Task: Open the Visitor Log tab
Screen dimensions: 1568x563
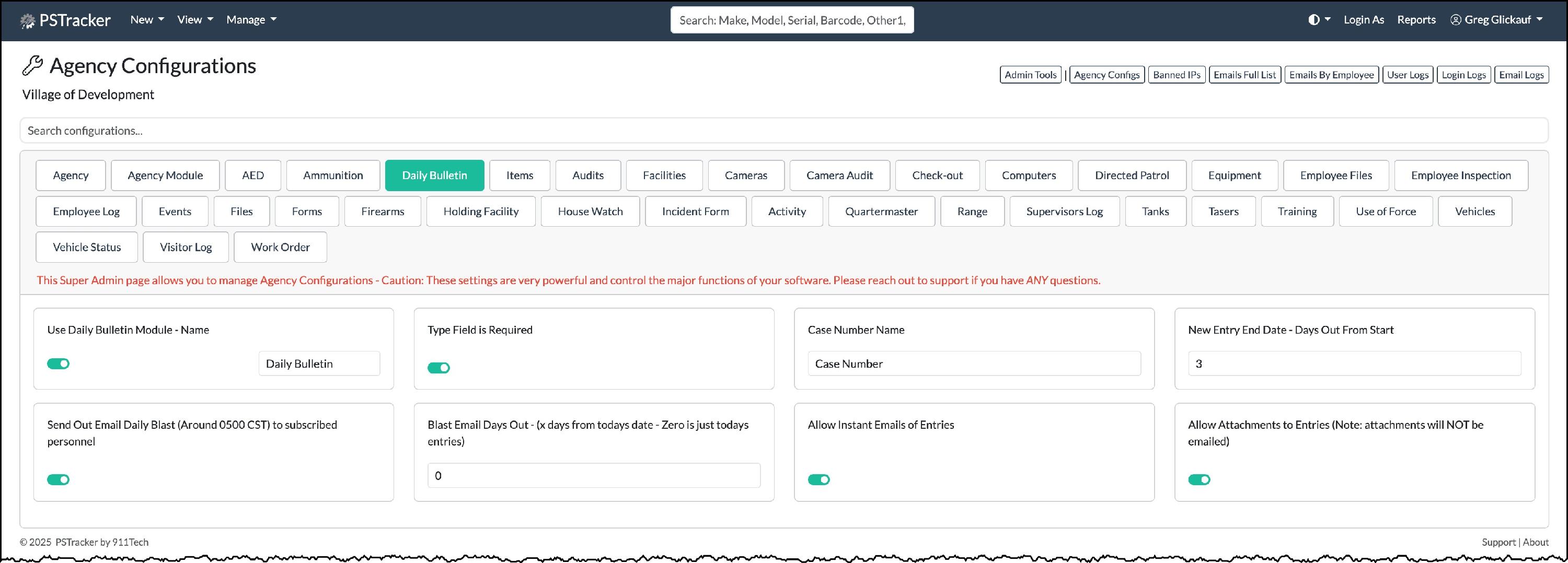Action: coord(186,247)
